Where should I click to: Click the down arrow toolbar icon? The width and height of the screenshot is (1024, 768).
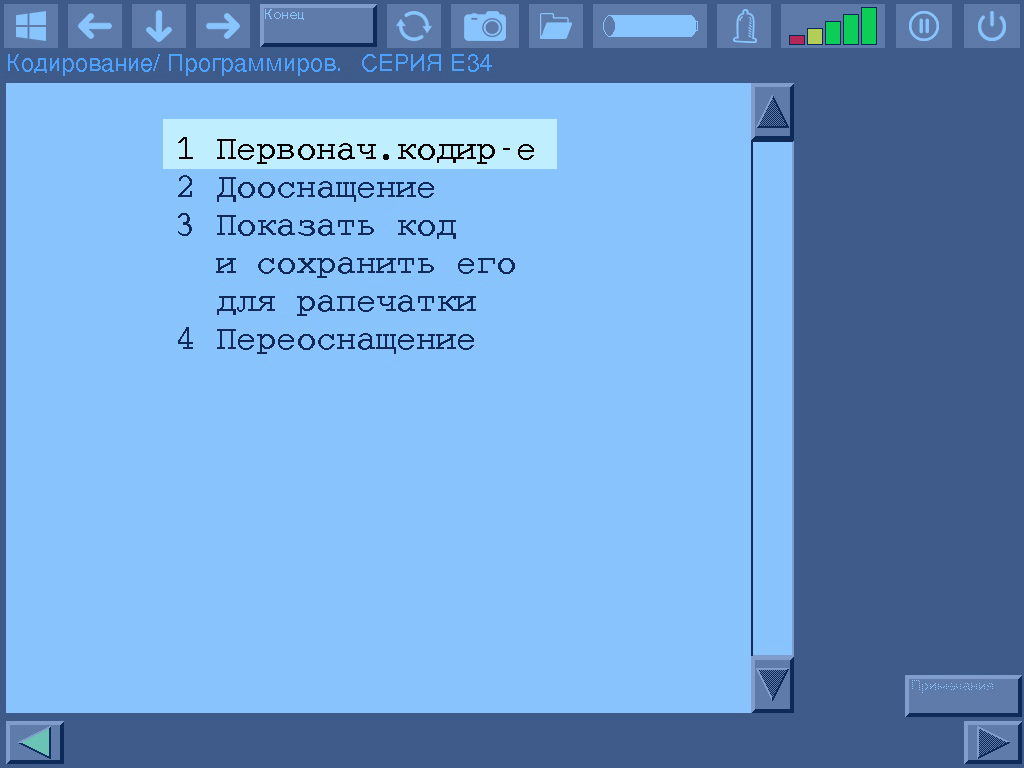point(158,26)
